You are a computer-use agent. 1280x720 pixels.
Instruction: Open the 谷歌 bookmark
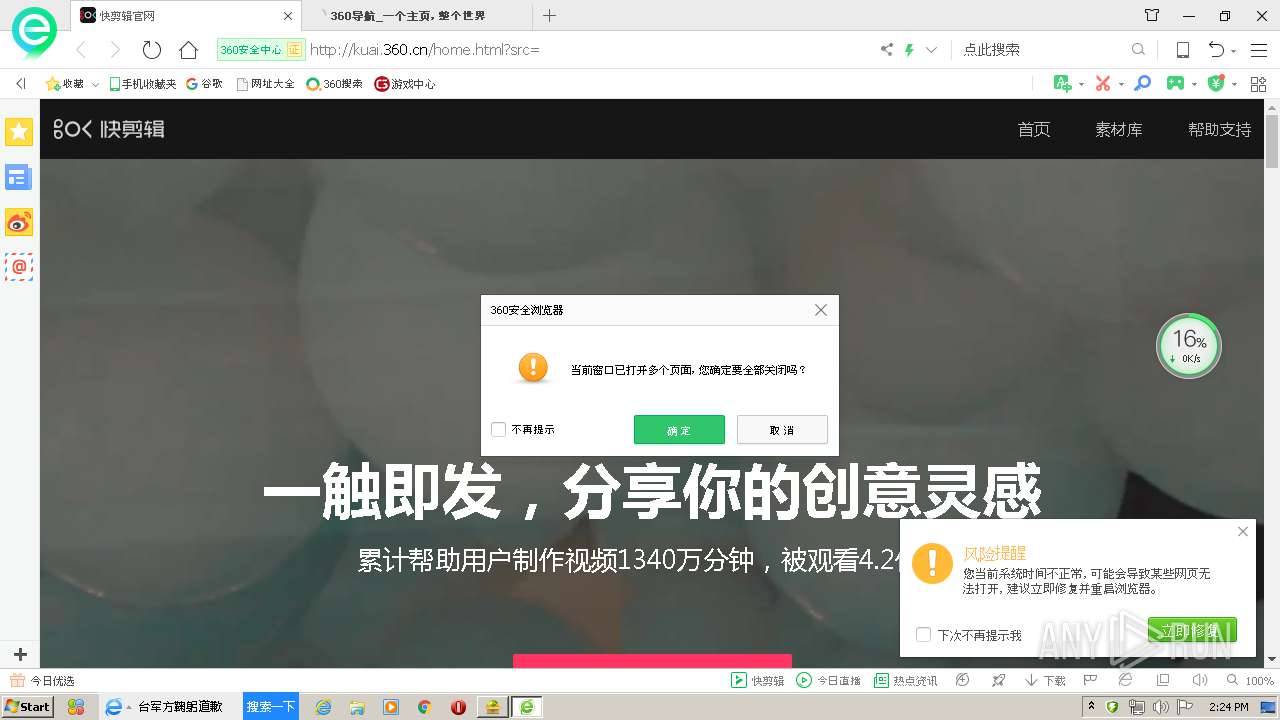point(204,84)
